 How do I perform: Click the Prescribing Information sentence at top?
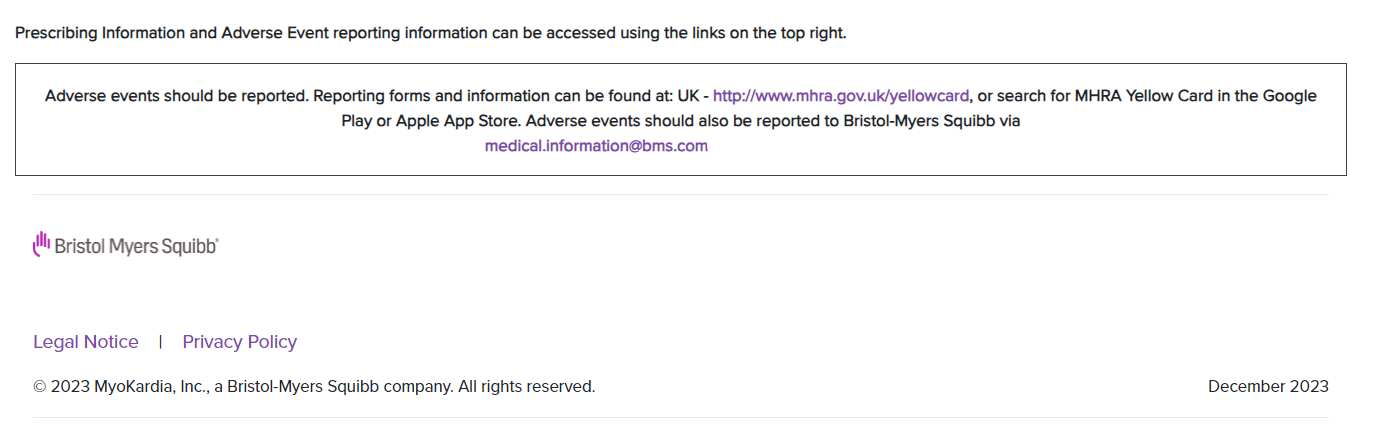tap(431, 33)
